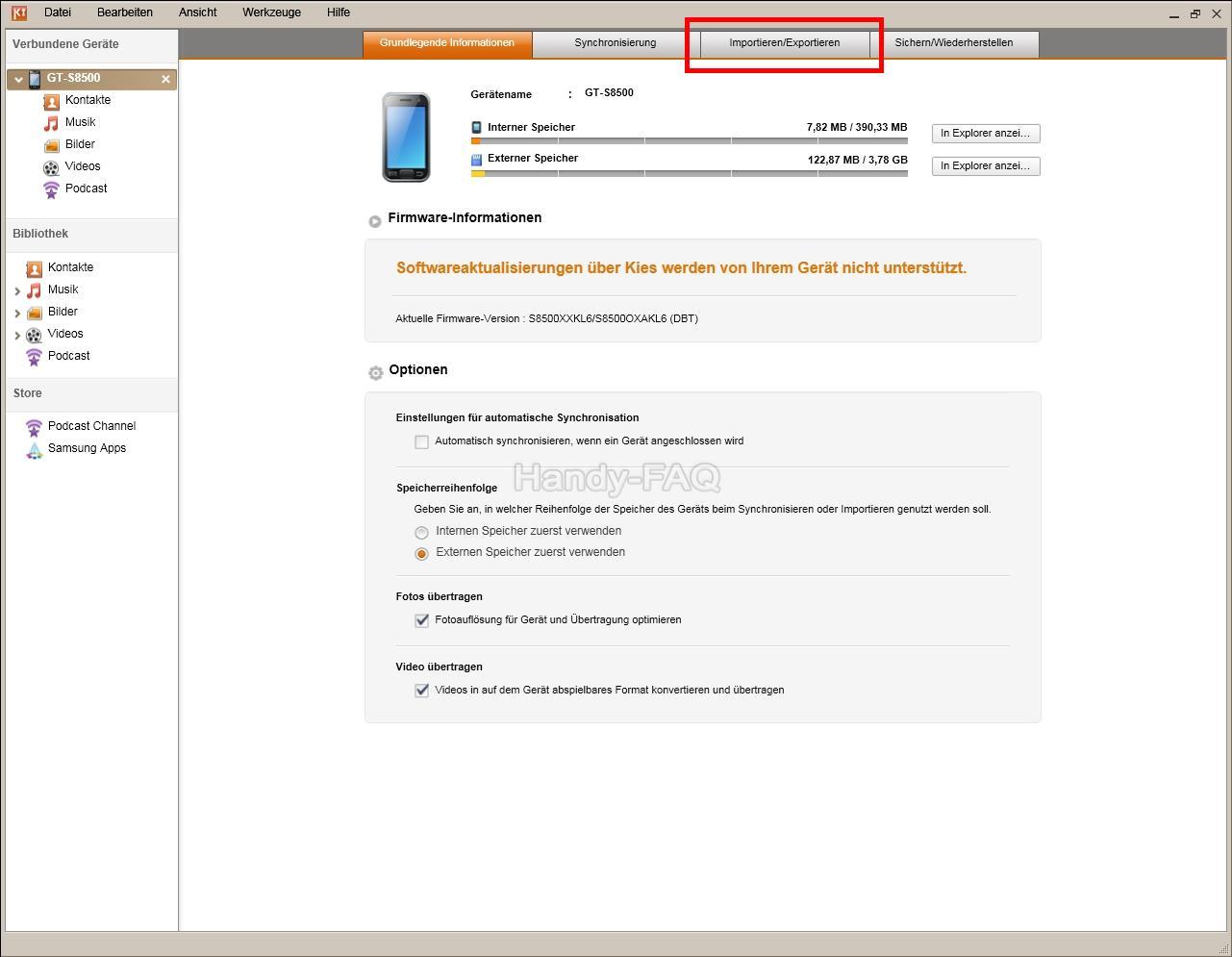Open Samsung Apps label in Store
The height and width of the screenshot is (957, 1232).
click(x=88, y=448)
